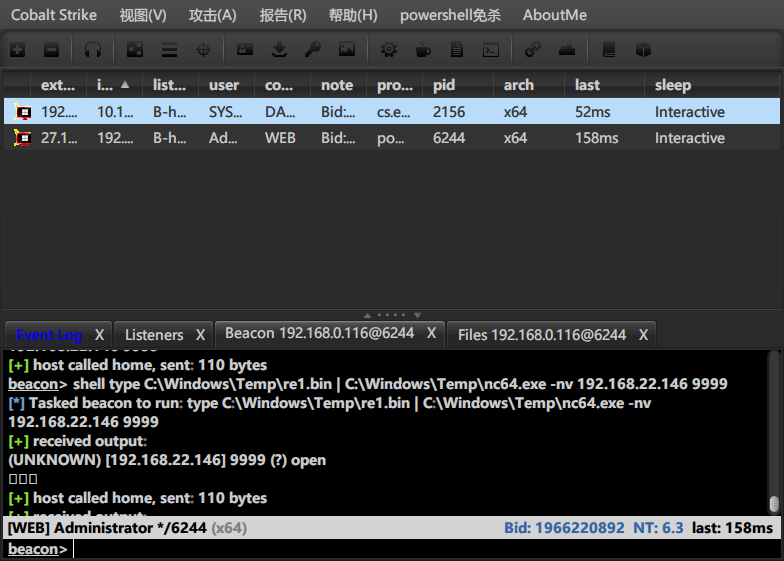This screenshot has height=561, width=784.
Task: Click NT: 6.3 in status bar
Action: point(658,528)
